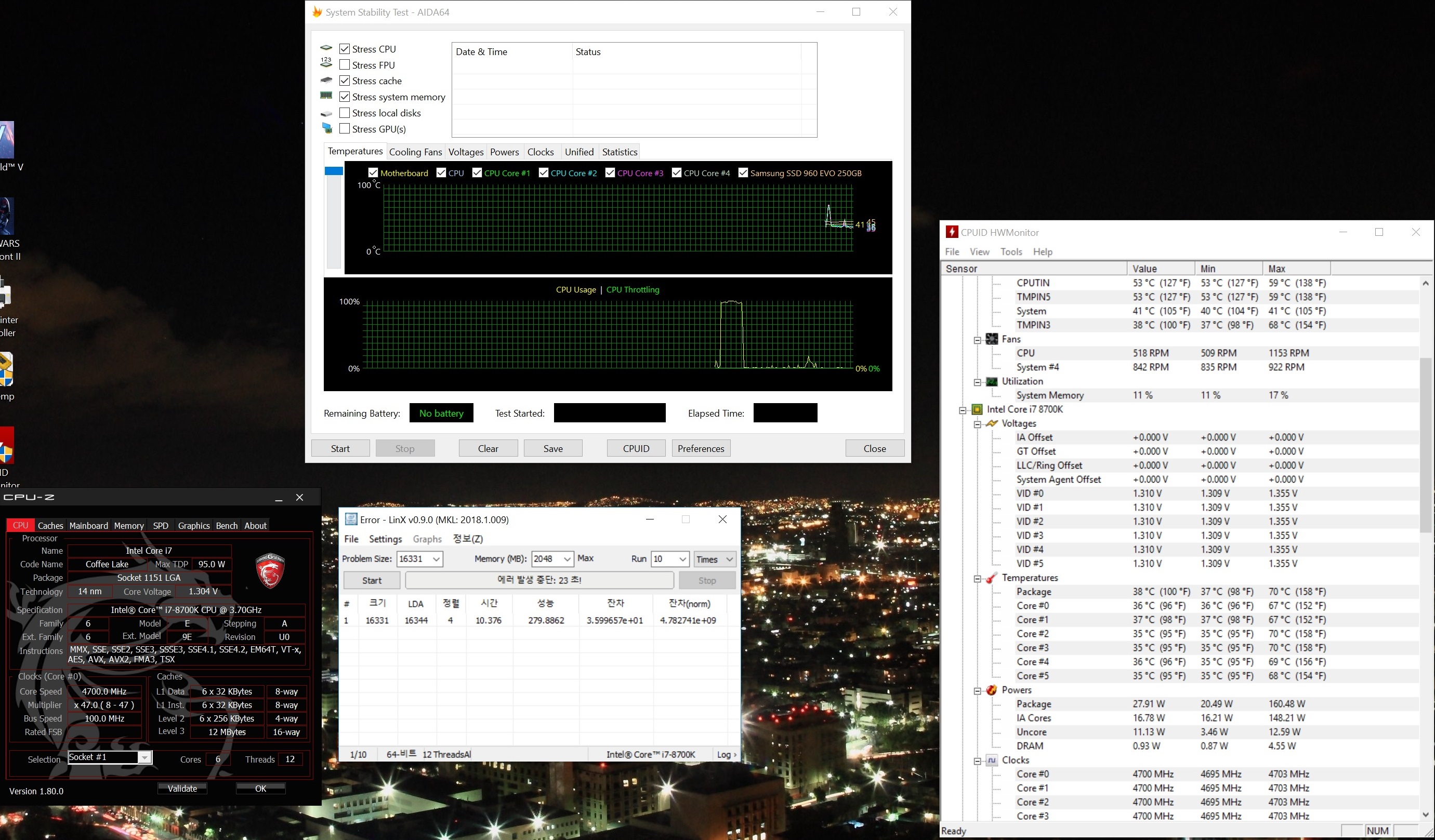Click the MSI dragon shield logo in CPU-Z
Viewport: 1435px width, 840px height.
point(270,570)
